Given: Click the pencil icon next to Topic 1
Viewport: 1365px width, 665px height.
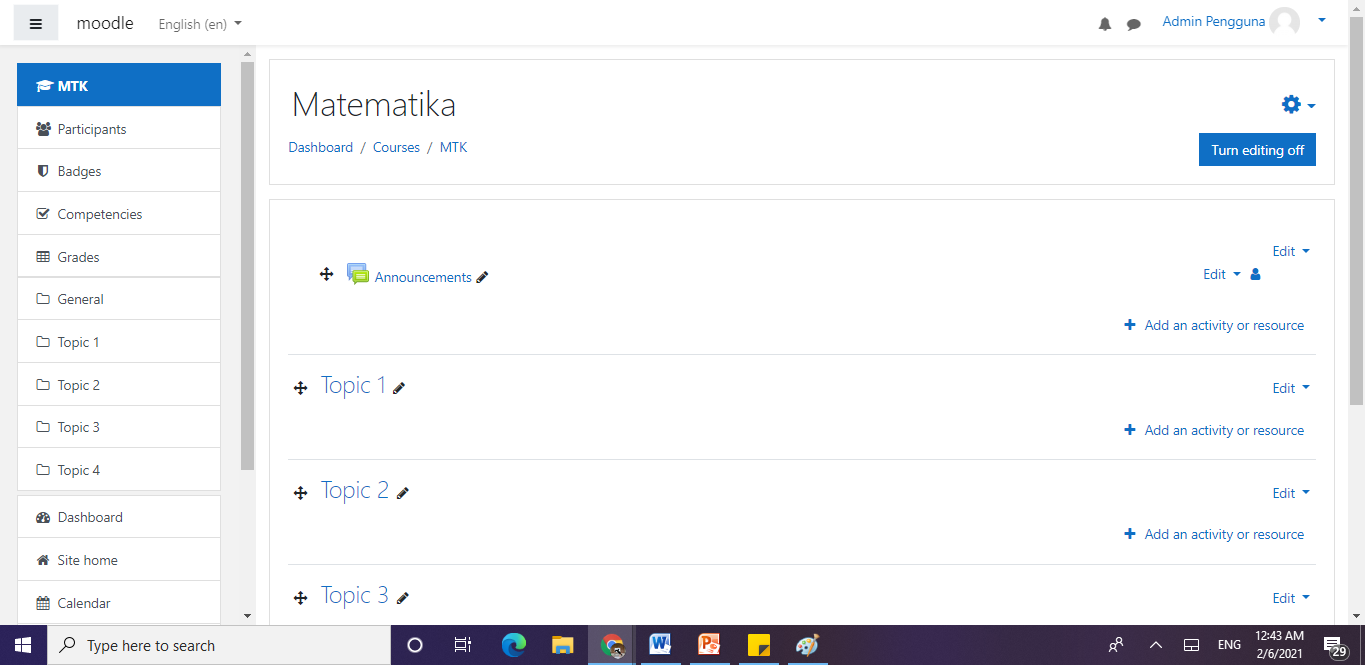Looking at the screenshot, I should coord(399,388).
